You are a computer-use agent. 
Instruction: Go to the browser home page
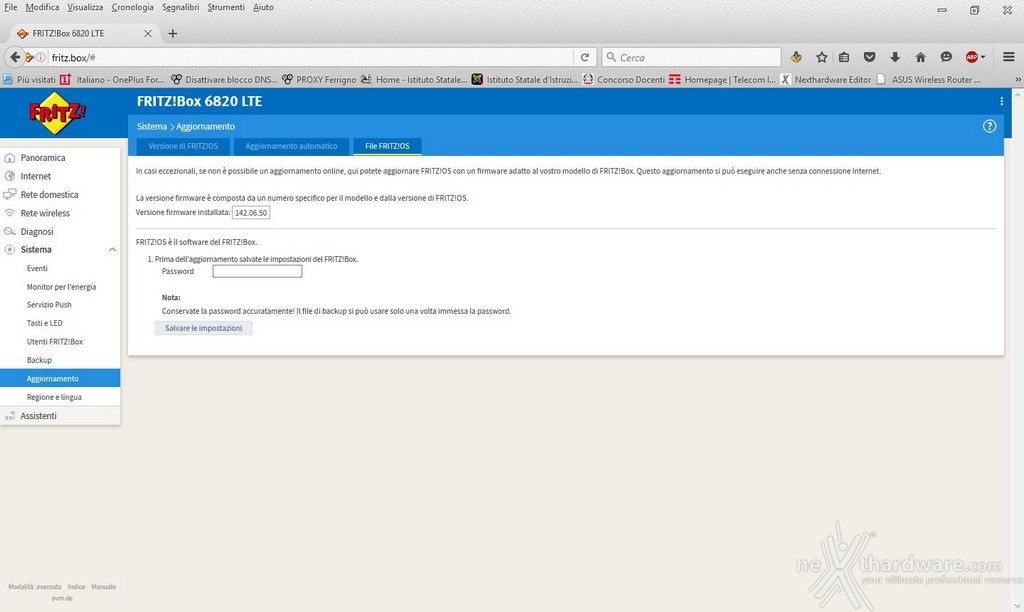tap(920, 57)
